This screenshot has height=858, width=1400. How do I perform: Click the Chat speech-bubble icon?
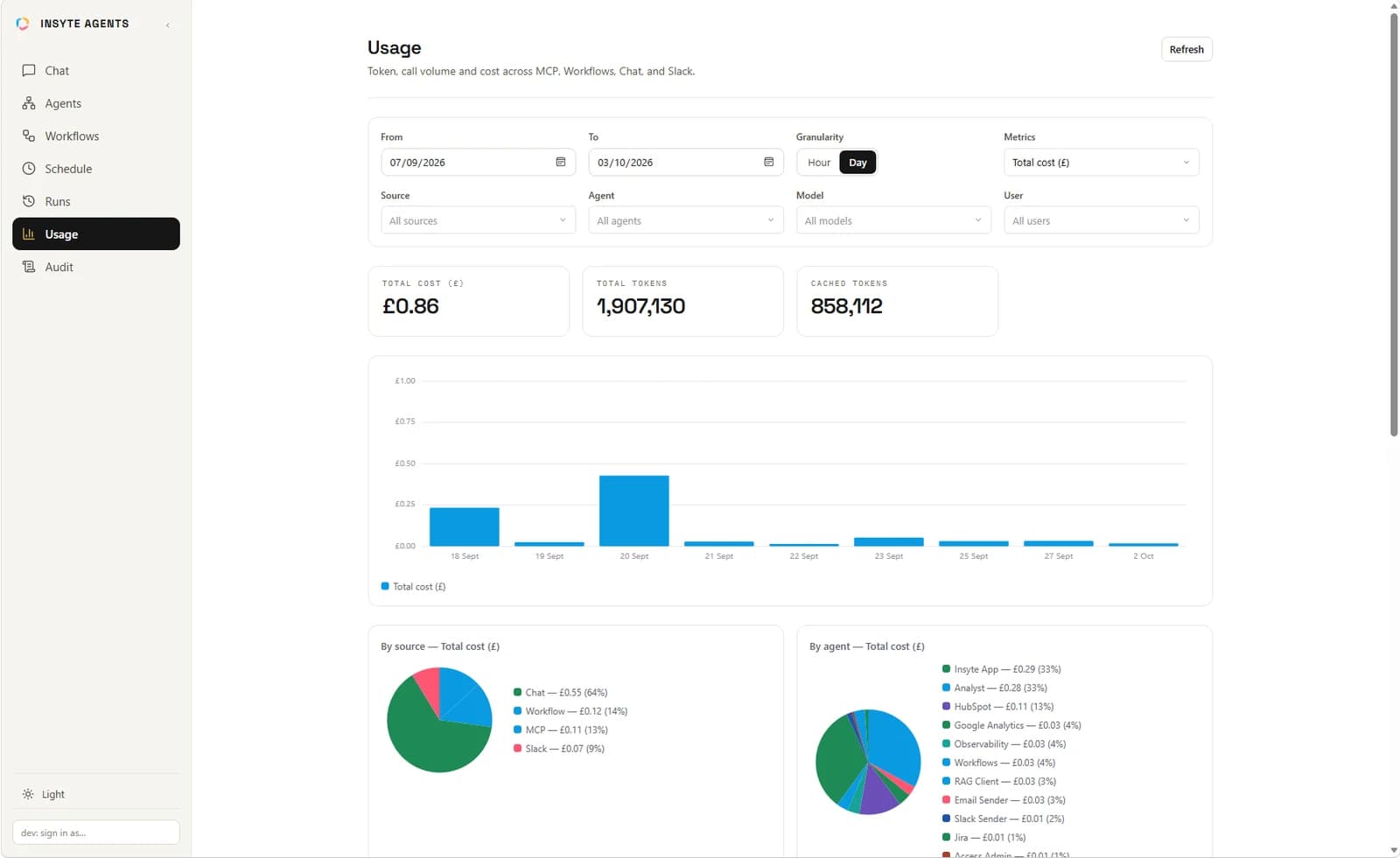[x=29, y=70]
